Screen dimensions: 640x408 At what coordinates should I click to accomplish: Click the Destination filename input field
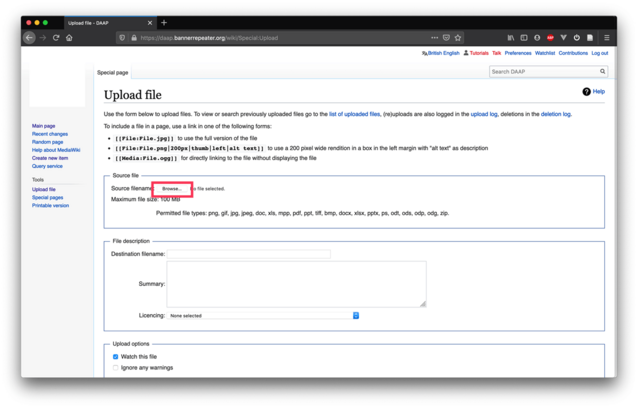(248, 254)
